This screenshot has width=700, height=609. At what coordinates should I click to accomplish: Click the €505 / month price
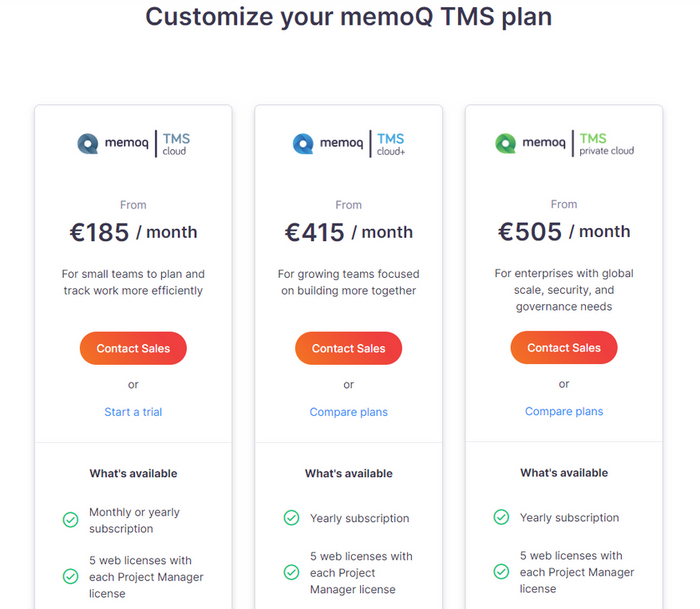(564, 232)
